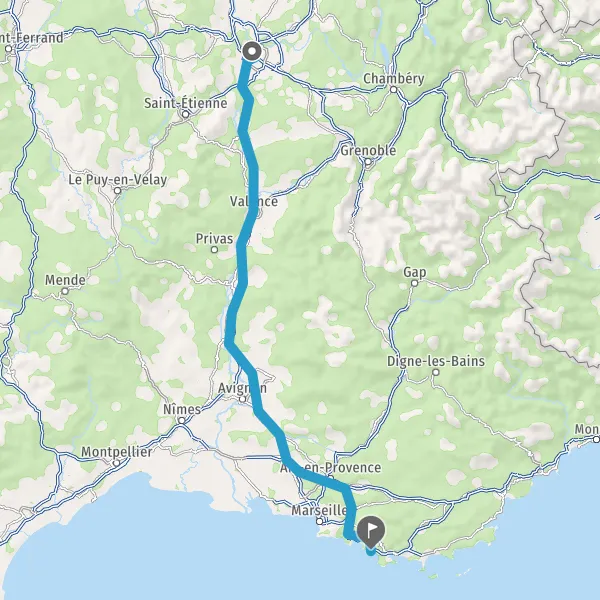The height and width of the screenshot is (600, 600).
Task: Click the Montpellier city marker
Action: tap(116, 463)
